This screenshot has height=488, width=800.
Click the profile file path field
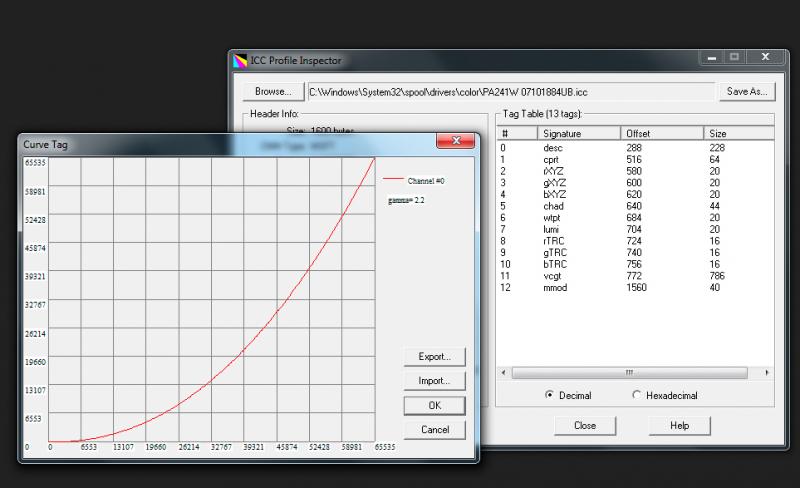click(511, 92)
